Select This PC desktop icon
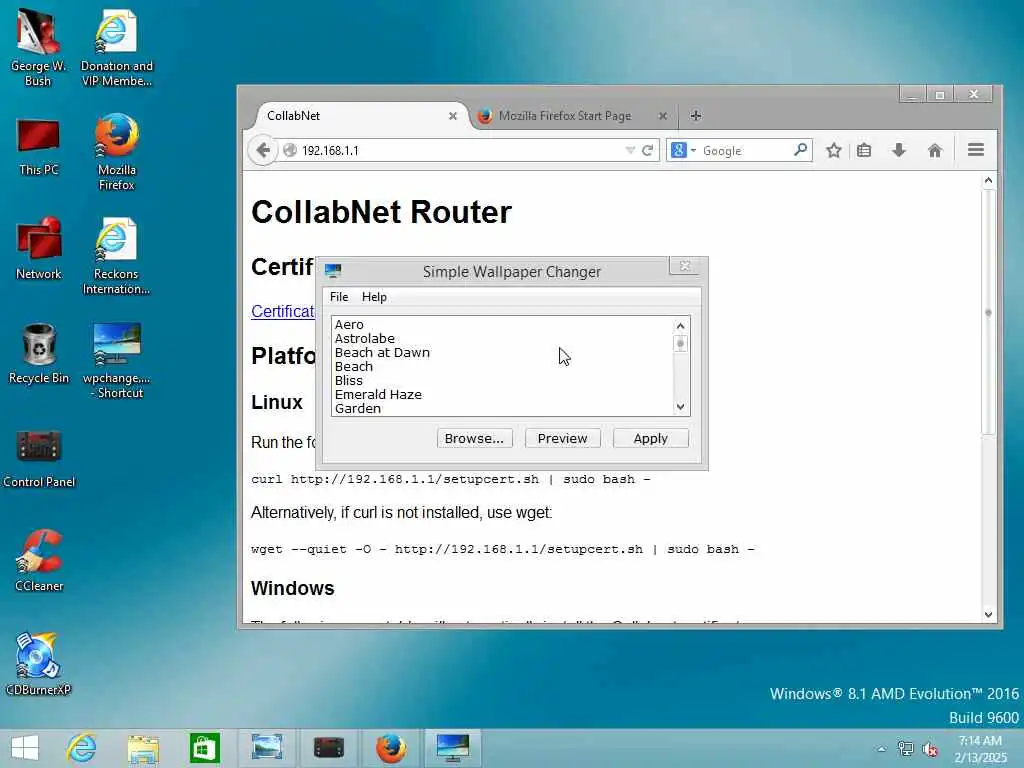Viewport: 1024px width, 768px height. point(38,147)
